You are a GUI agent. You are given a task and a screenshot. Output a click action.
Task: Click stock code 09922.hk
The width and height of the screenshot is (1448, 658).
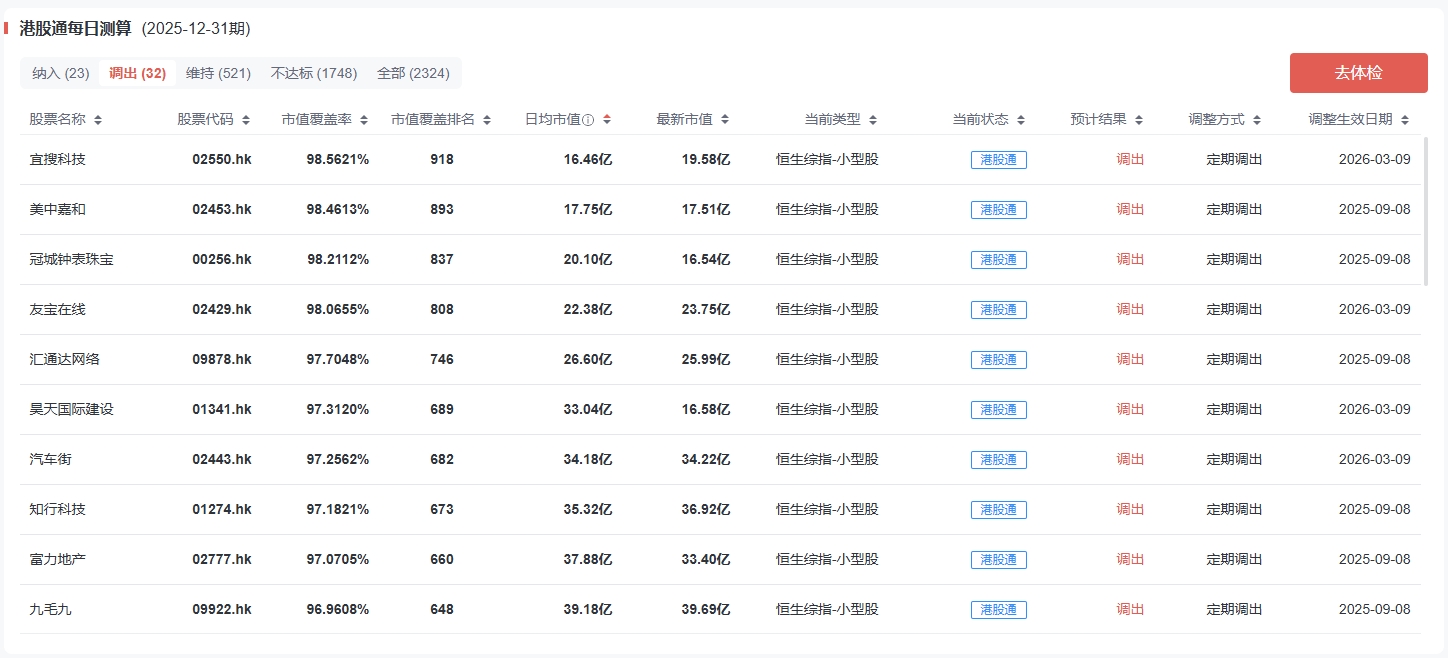[222, 609]
